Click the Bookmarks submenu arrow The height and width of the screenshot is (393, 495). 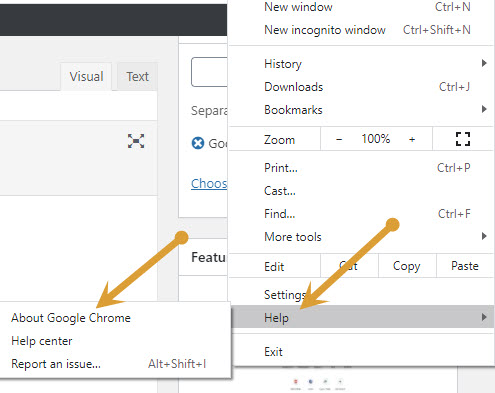tap(484, 109)
